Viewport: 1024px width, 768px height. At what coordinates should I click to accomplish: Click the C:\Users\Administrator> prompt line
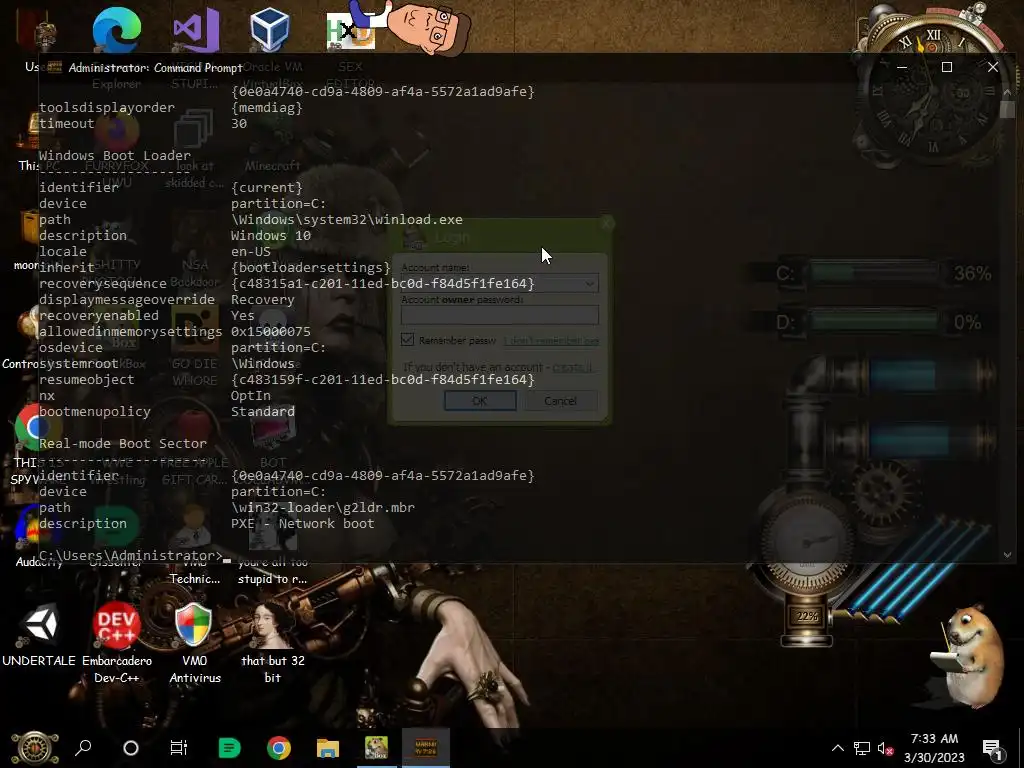pyautogui.click(x=131, y=555)
